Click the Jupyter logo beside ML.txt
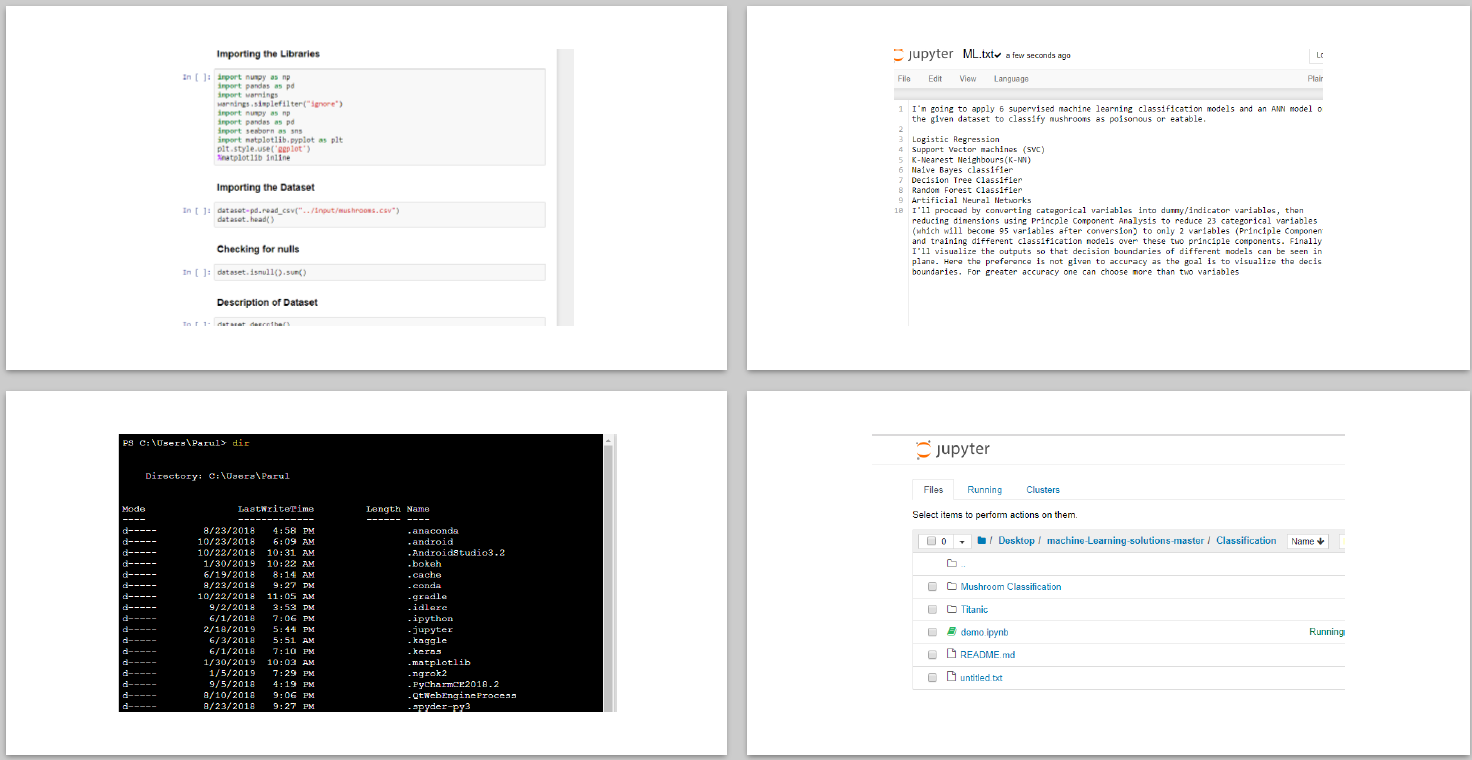Screen dimensions: 1472x760 pos(924,54)
